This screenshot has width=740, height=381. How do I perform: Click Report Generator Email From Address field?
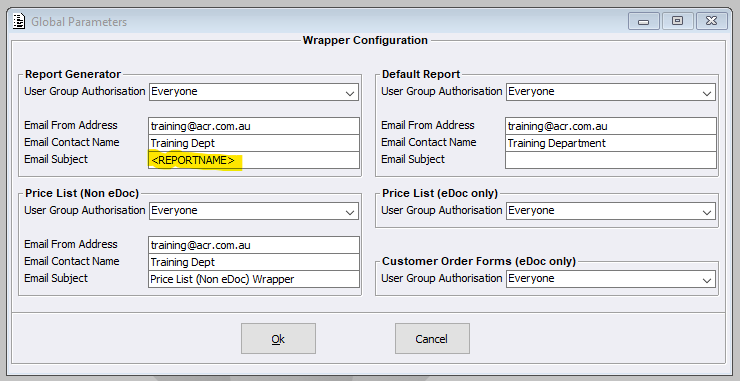click(254, 126)
